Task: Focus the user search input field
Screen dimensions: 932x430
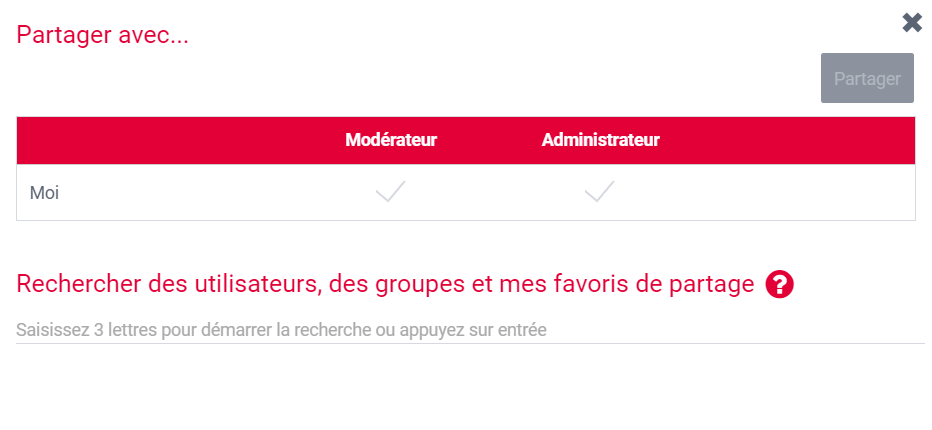Action: (470, 329)
